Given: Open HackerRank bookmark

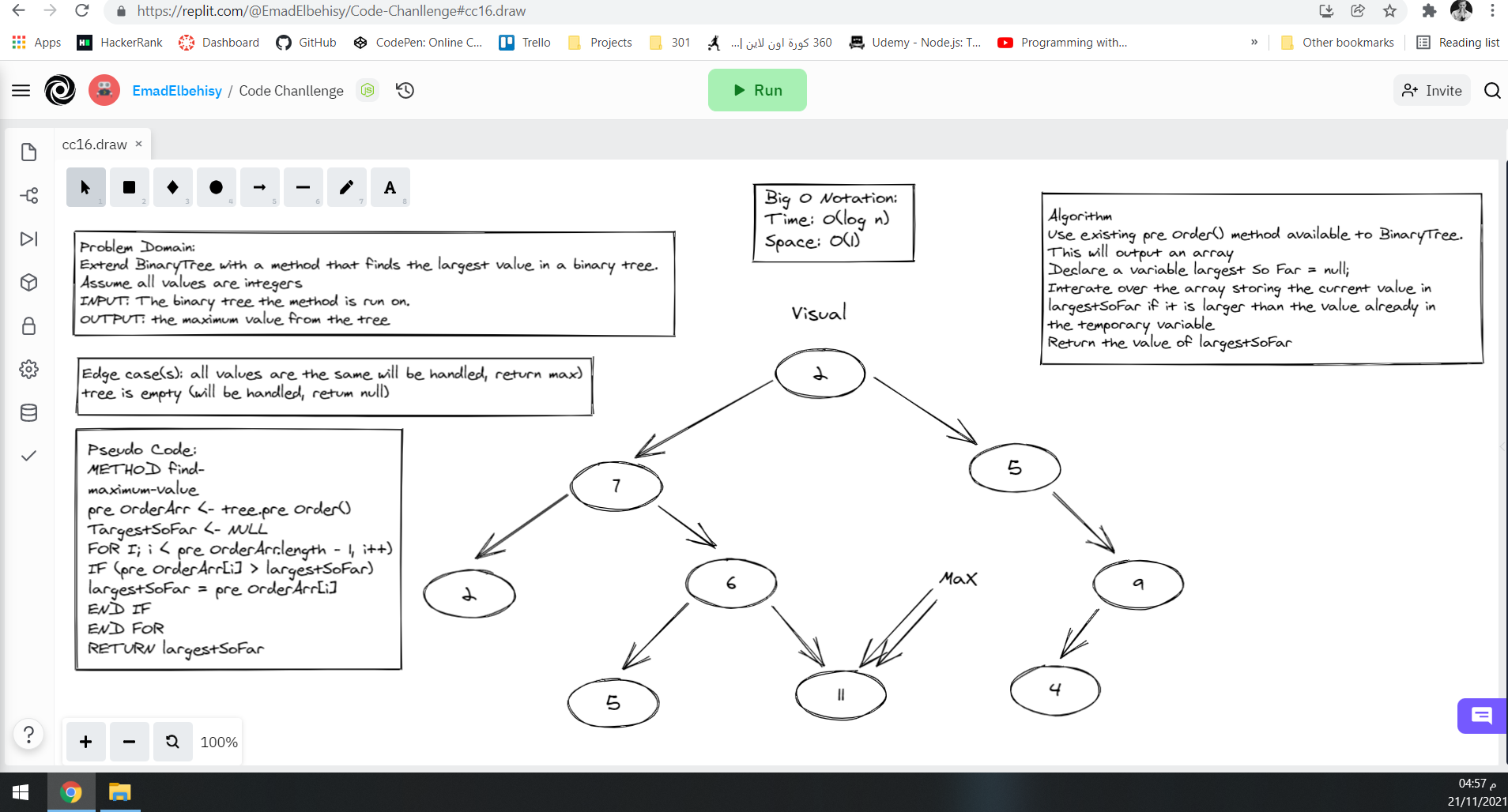Looking at the screenshot, I should click(x=119, y=43).
